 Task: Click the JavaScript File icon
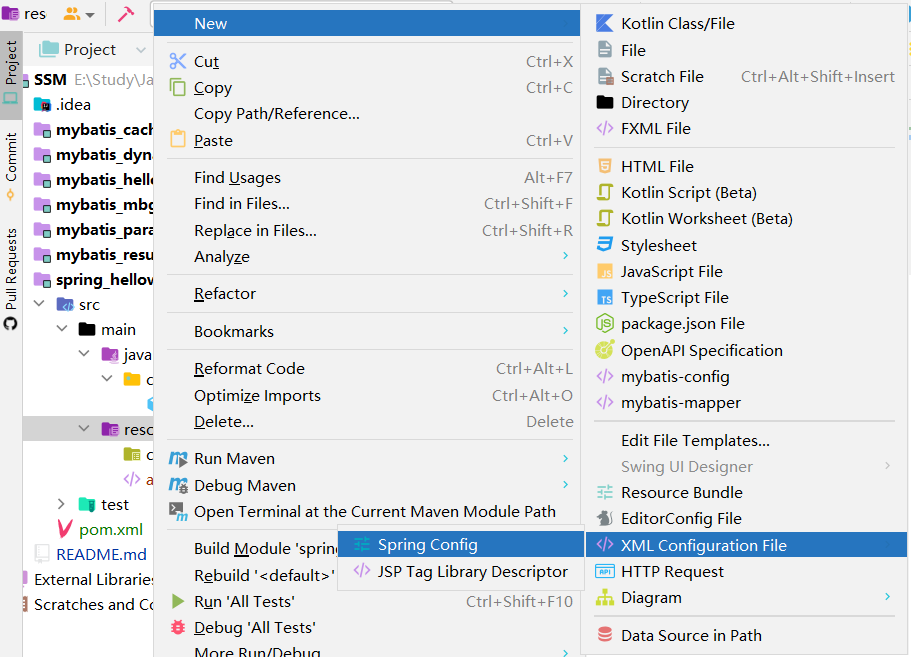(605, 271)
